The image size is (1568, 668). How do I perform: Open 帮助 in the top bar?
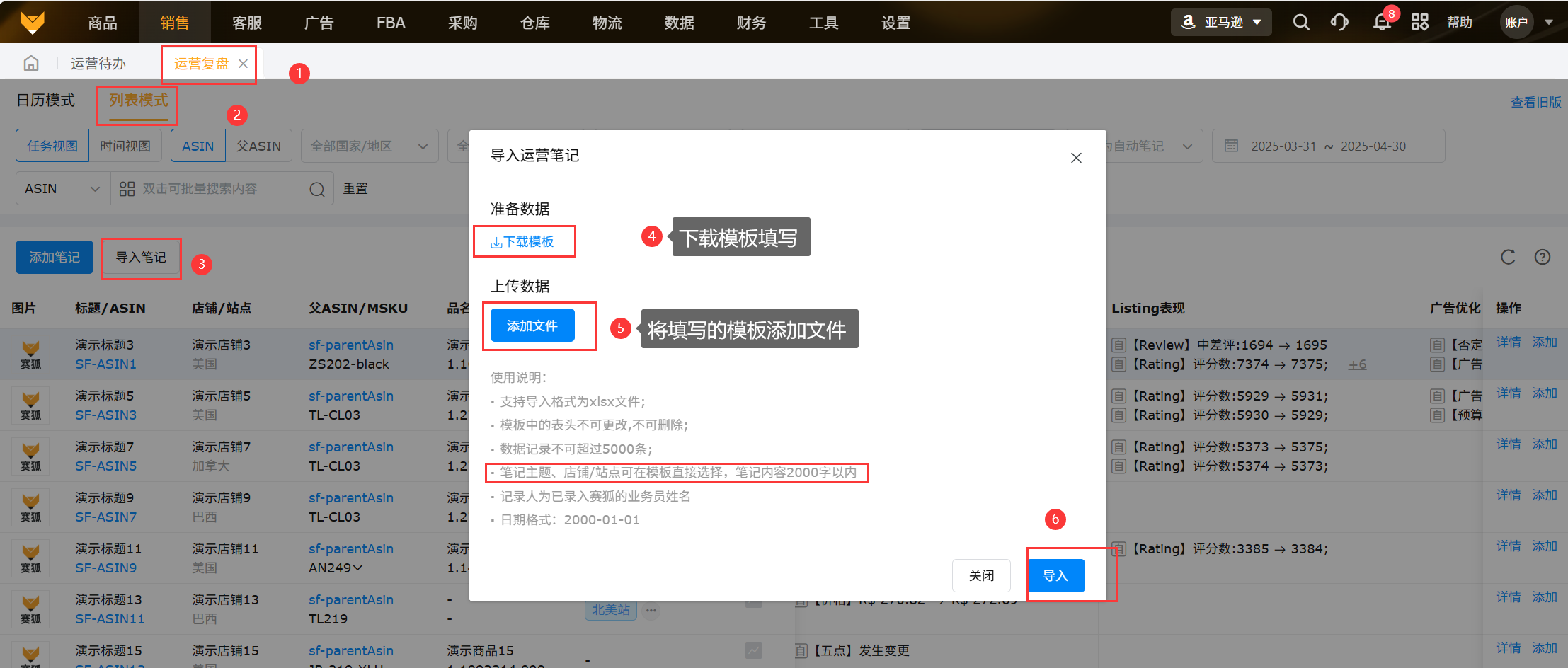[x=1460, y=23]
